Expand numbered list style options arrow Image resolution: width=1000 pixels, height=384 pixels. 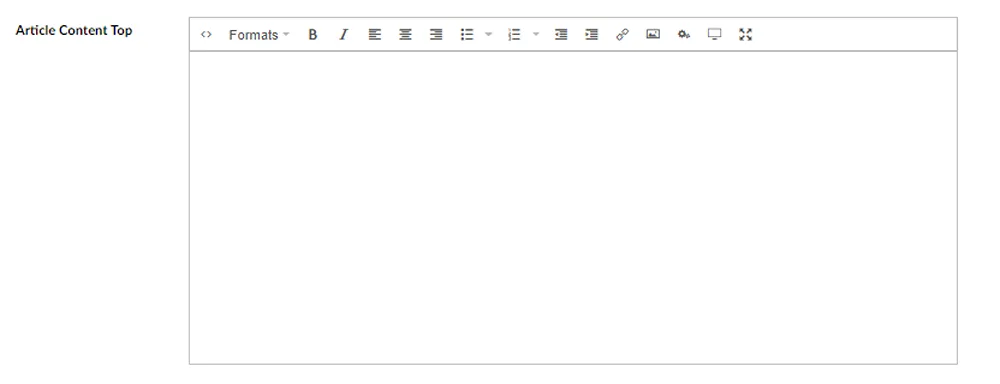click(536, 34)
